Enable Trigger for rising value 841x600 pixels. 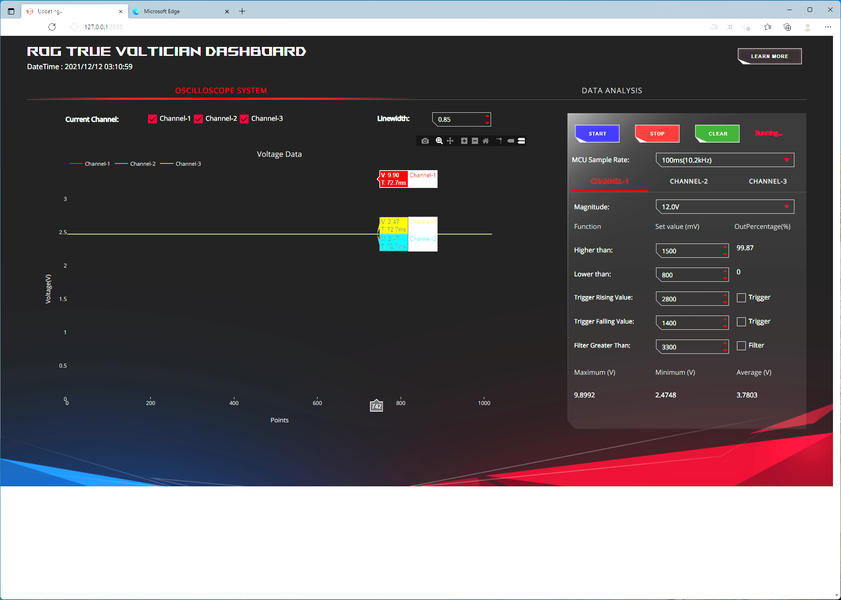(x=741, y=298)
